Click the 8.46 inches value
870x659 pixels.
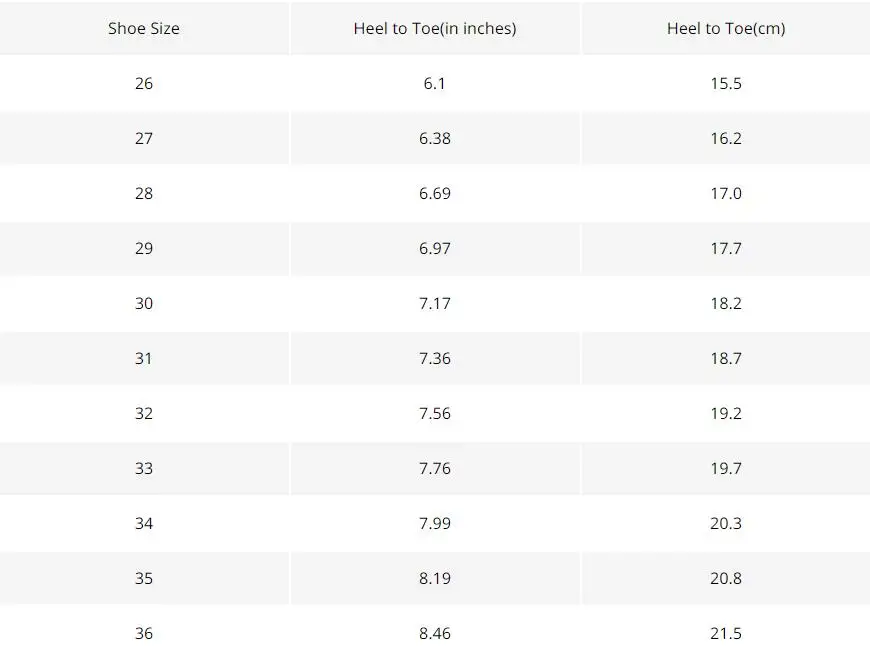tap(435, 633)
